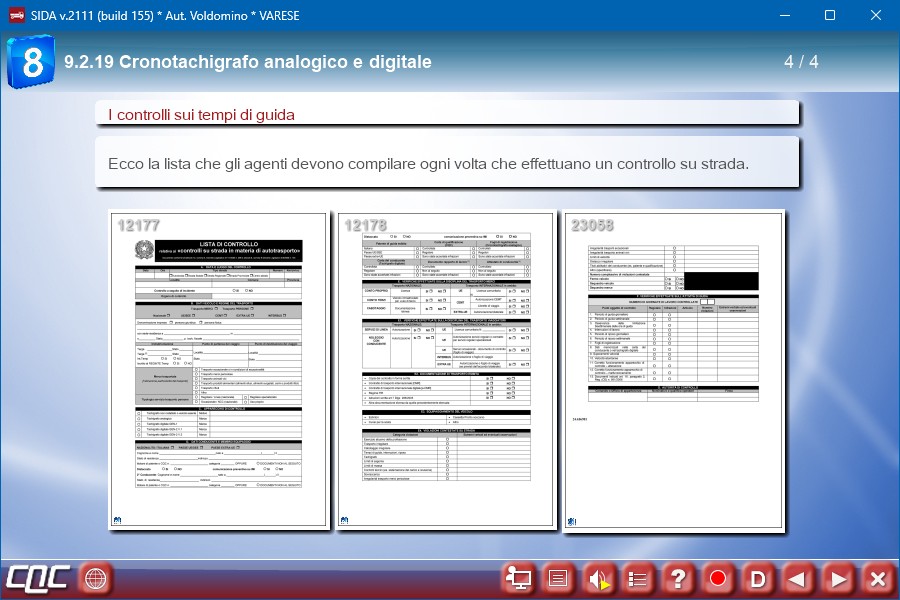Click the D button in bottom toolbar
900x600 pixels.
(x=758, y=578)
